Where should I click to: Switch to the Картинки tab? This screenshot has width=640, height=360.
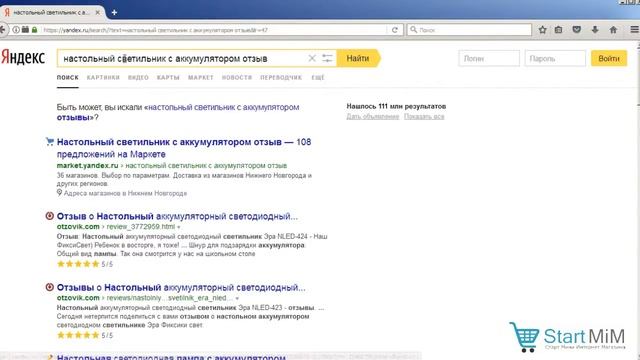tap(103, 78)
